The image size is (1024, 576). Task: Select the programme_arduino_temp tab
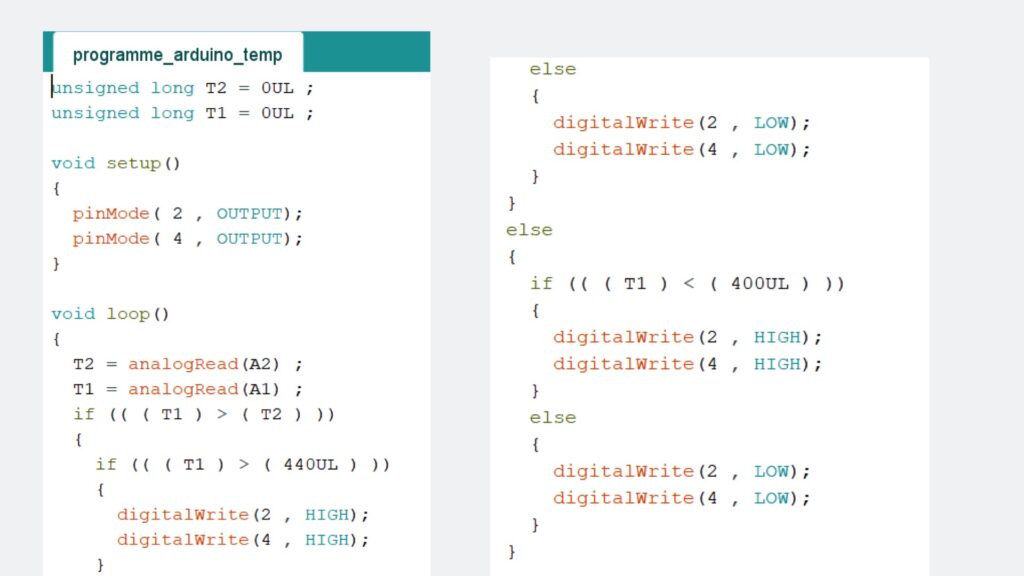click(177, 55)
